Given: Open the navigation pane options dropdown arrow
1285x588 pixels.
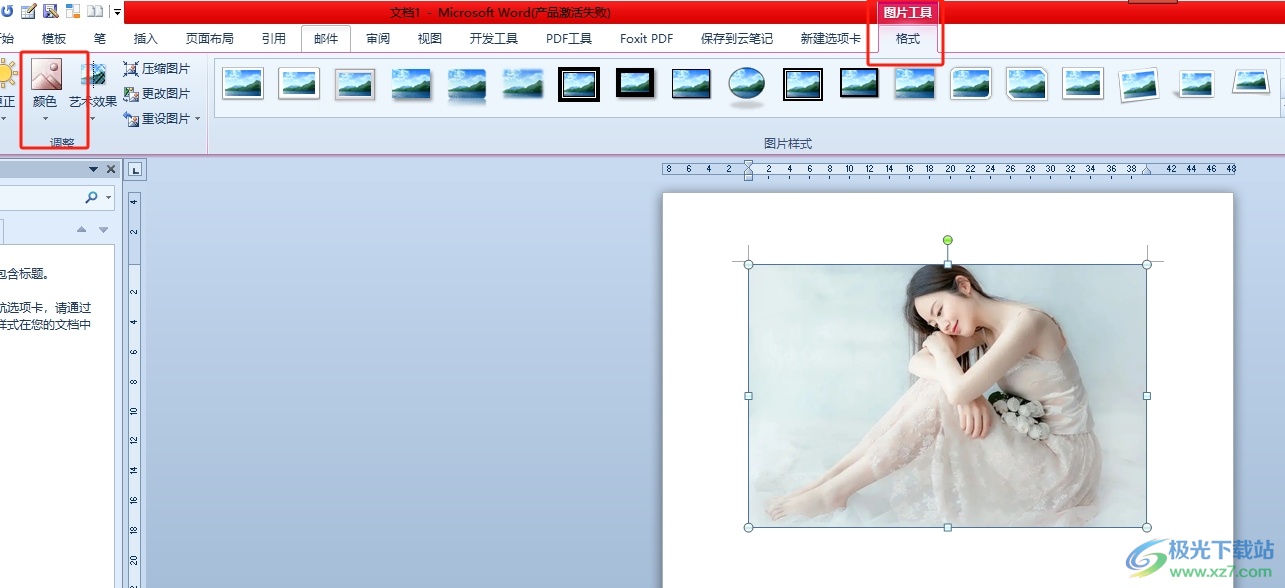Looking at the screenshot, I should pyautogui.click(x=94, y=170).
